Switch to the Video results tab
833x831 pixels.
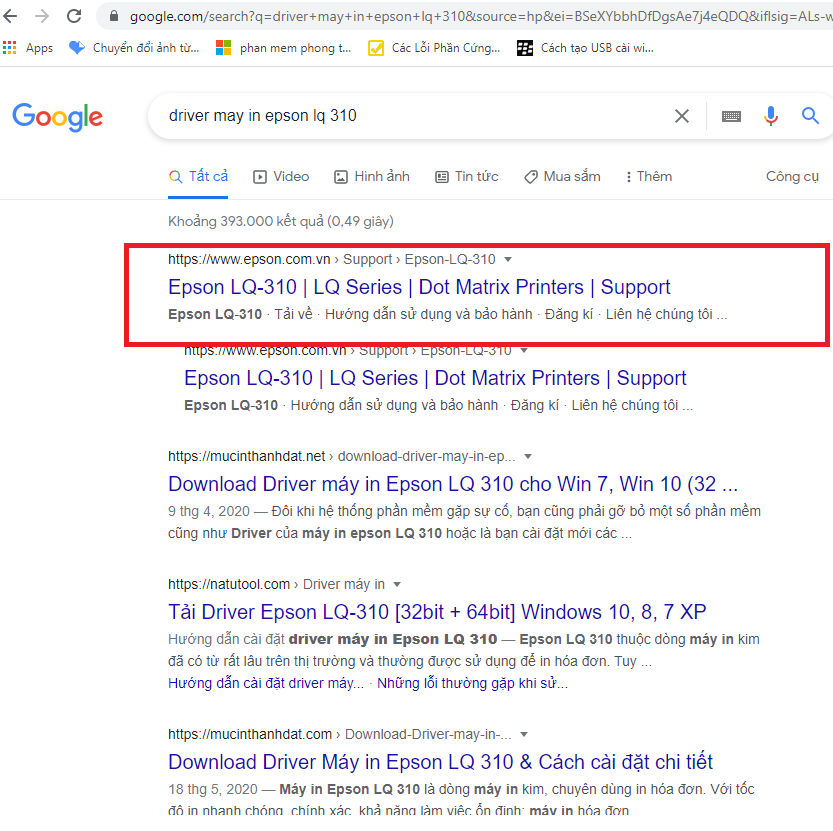[x=281, y=176]
